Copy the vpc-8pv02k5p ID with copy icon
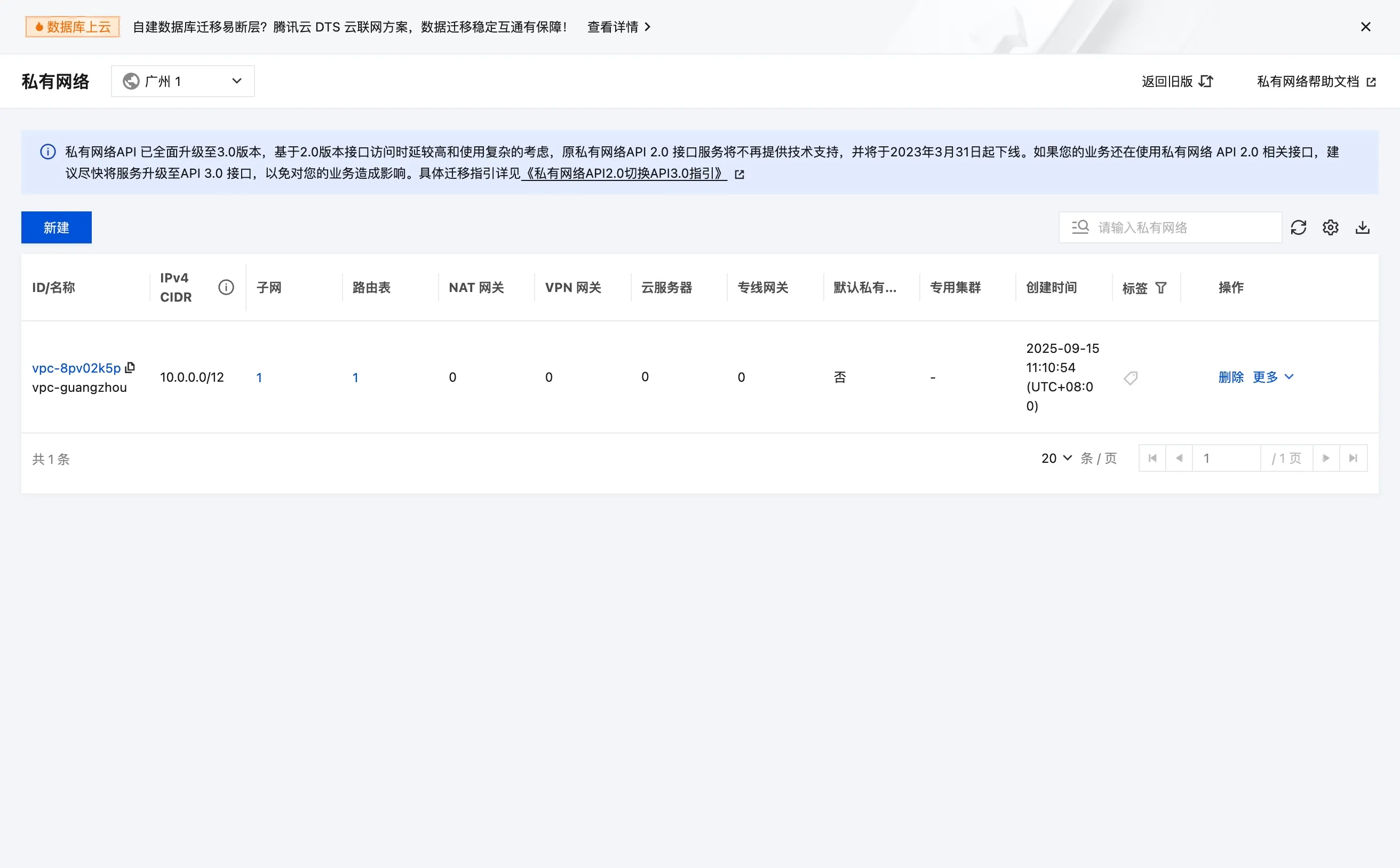The width and height of the screenshot is (1400, 868). tap(130, 367)
